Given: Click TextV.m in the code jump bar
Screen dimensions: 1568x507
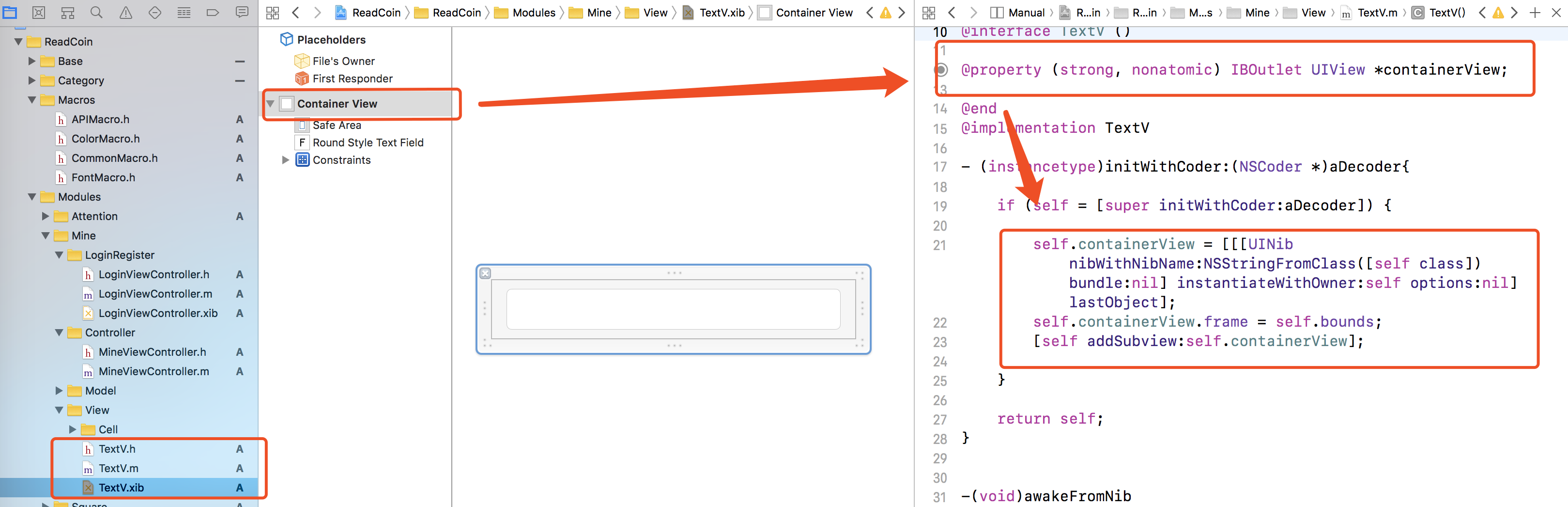Looking at the screenshot, I should pos(1369,12).
